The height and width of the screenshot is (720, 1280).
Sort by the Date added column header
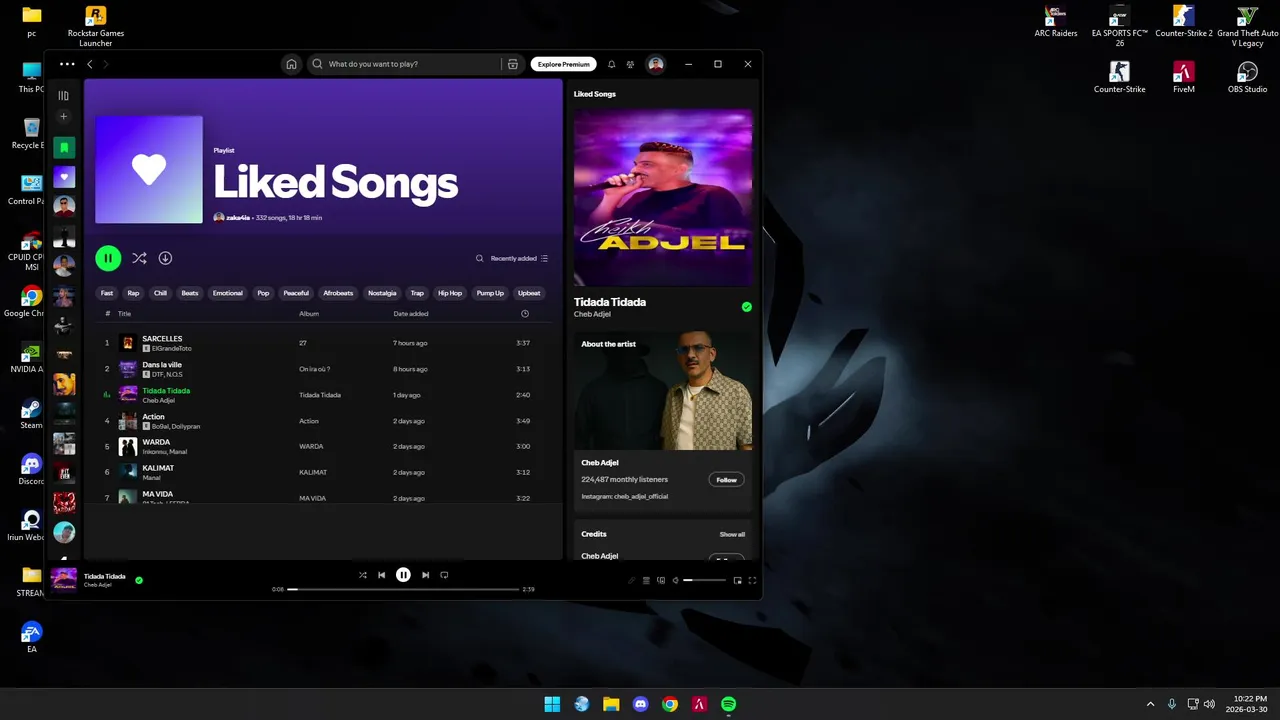411,314
